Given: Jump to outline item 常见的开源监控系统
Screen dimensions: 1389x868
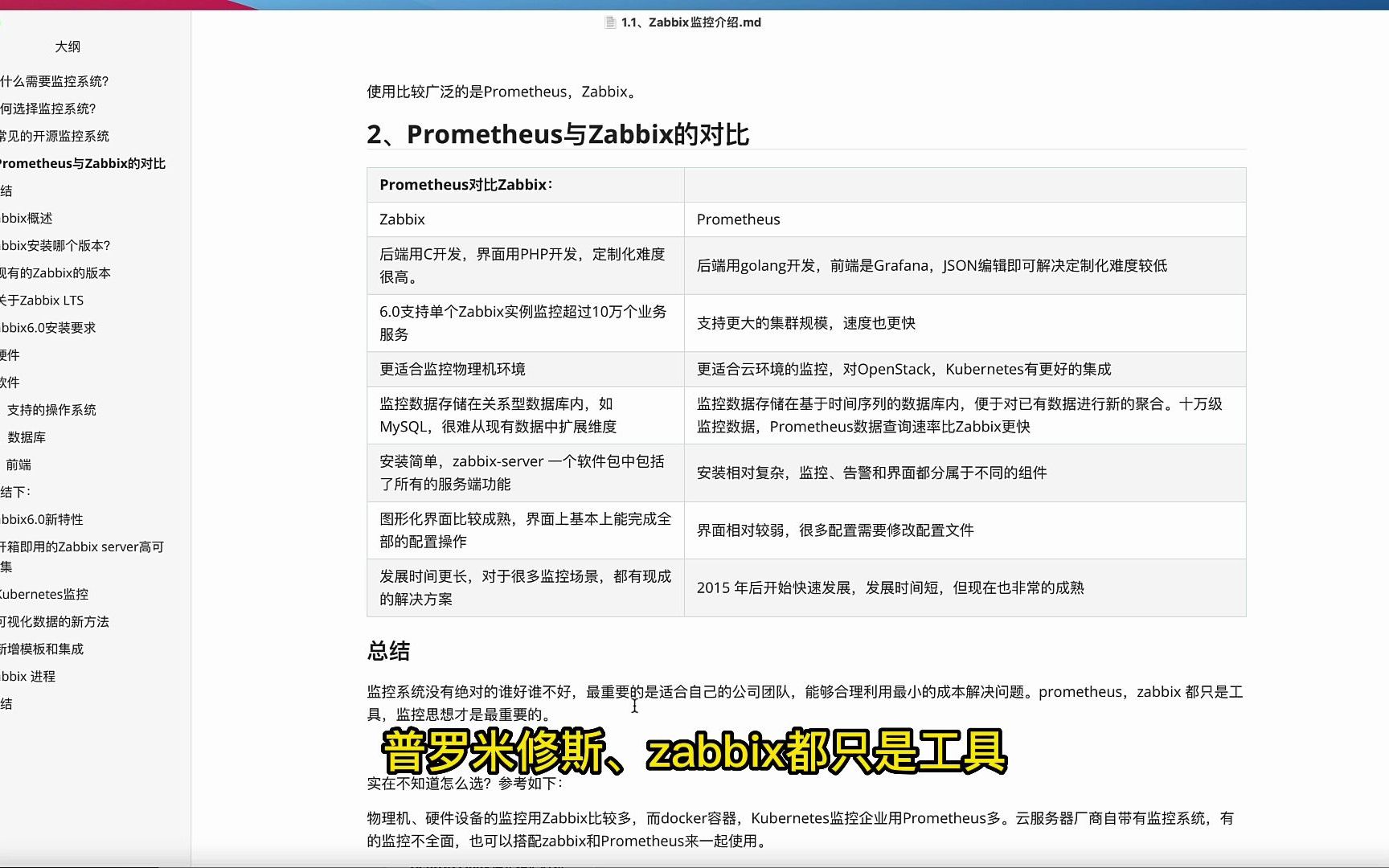Looking at the screenshot, I should point(54,136).
